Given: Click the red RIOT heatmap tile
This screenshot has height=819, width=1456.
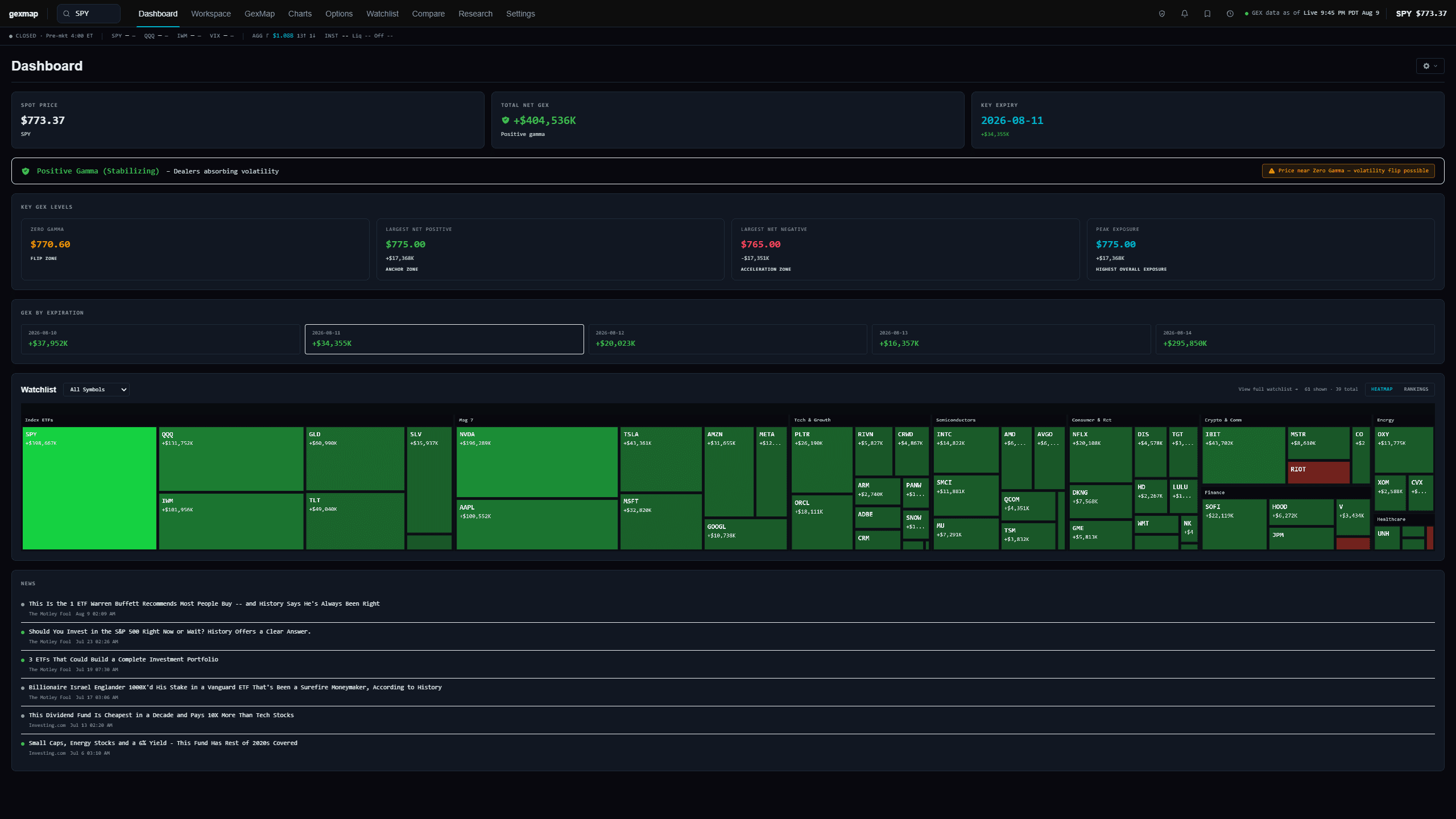Looking at the screenshot, I should pos(1318,473).
